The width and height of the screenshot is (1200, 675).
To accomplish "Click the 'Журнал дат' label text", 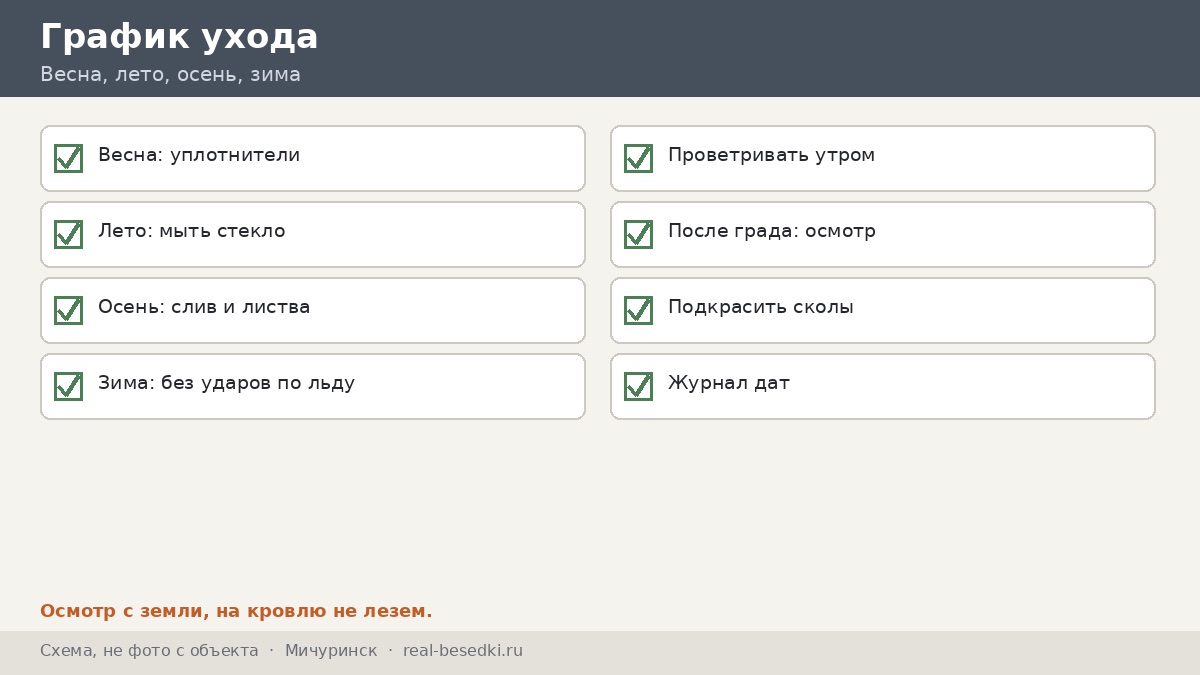I will click(x=729, y=383).
